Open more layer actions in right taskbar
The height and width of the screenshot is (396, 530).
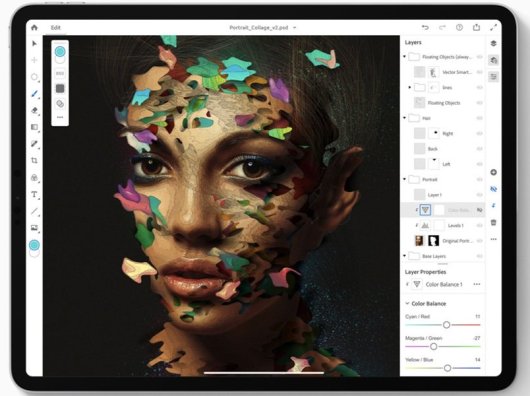click(493, 239)
